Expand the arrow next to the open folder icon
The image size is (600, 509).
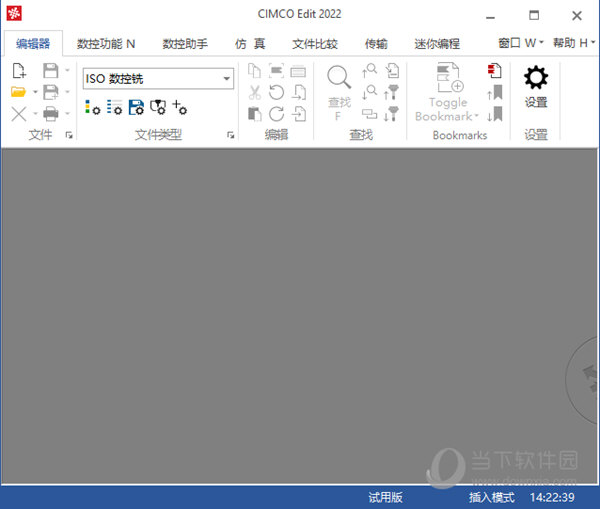35,92
